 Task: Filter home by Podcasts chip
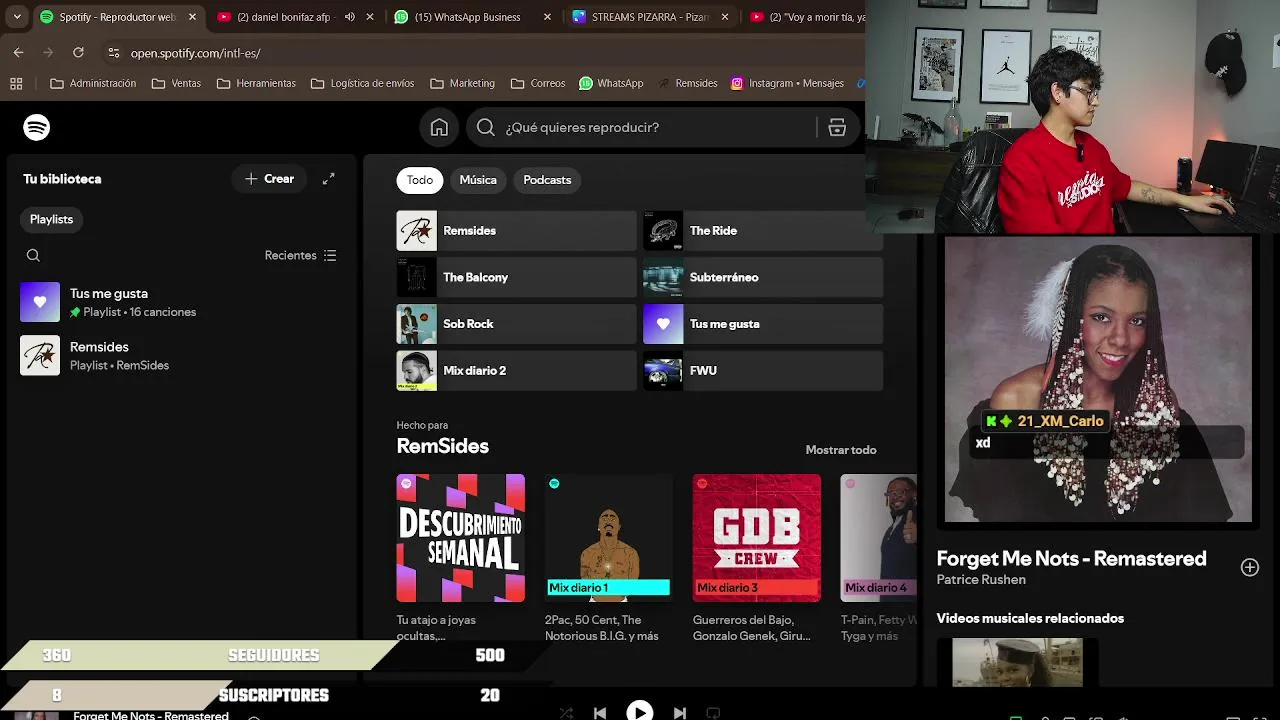click(547, 180)
